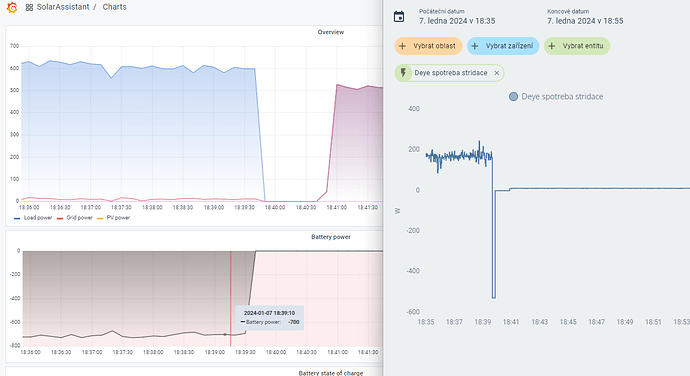Open the dashboards grid icon beside SolarAssistant
Viewport: 690px width, 376px height.
(29, 7)
